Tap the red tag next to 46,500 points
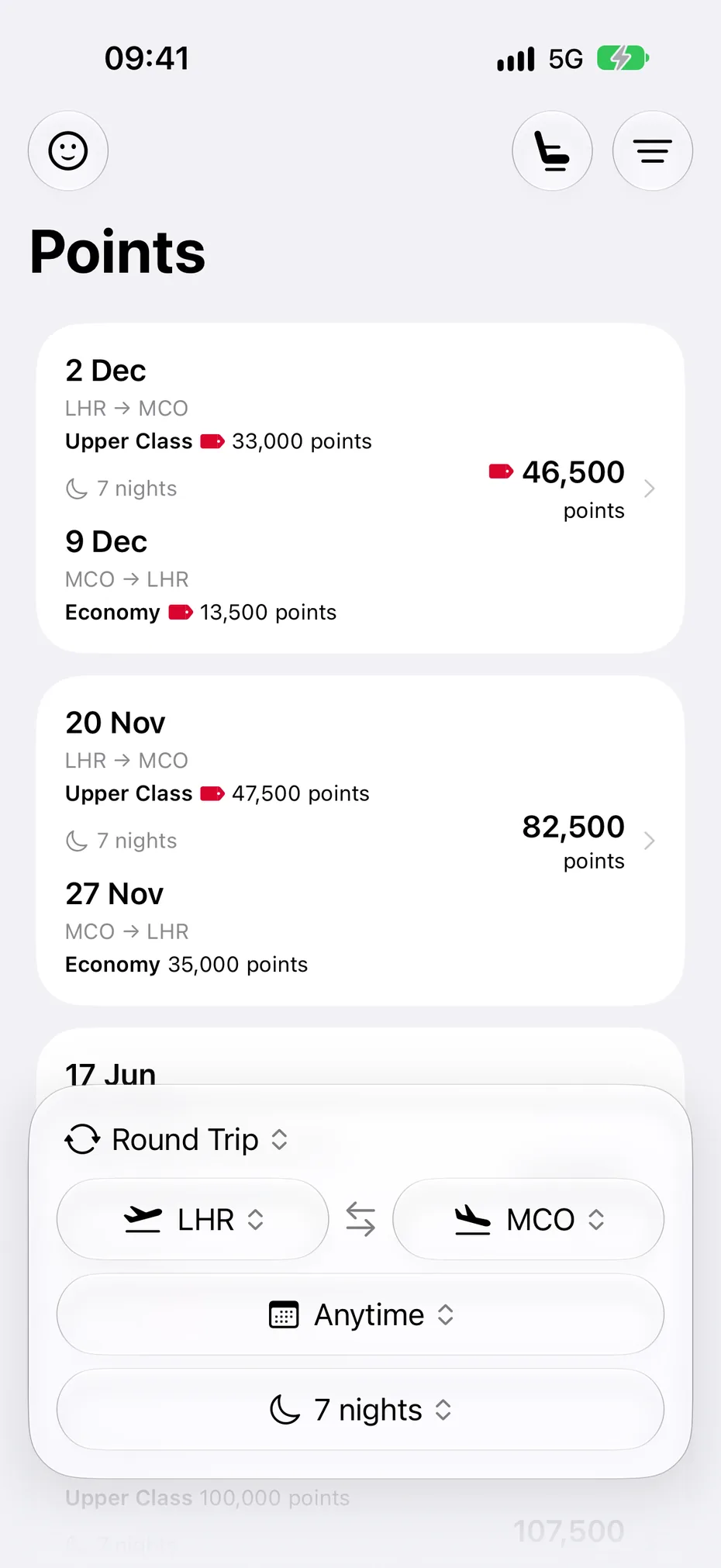 click(501, 471)
